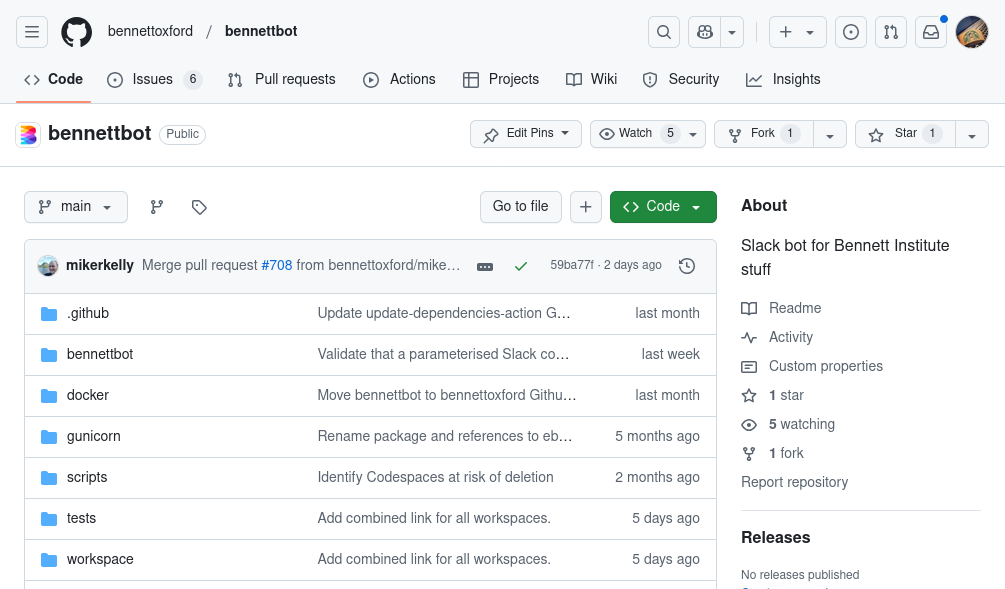1005x589 pixels.
Task: Open pull requests icon in header
Action: (x=891, y=32)
